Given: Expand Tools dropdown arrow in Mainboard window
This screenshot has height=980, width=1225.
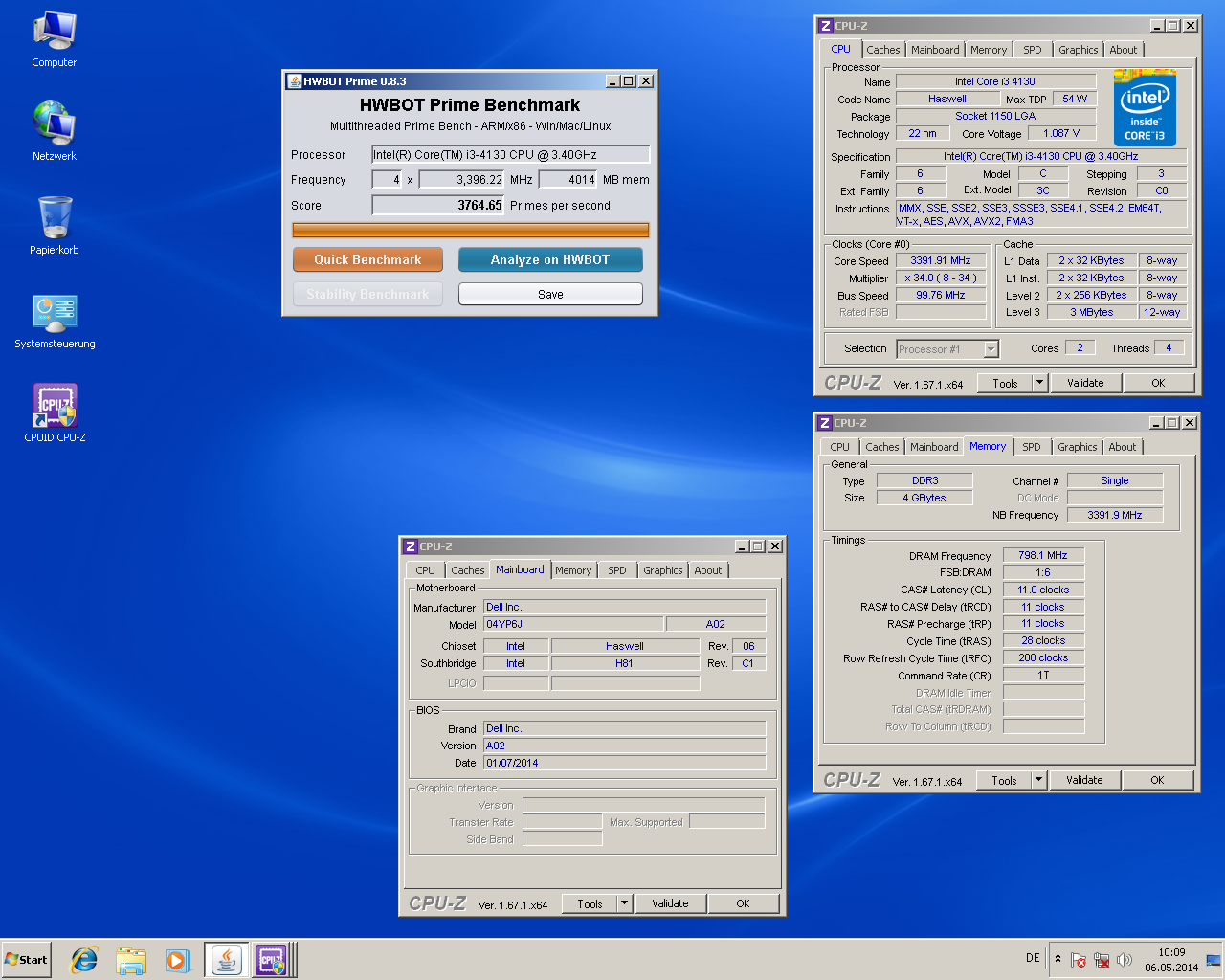Looking at the screenshot, I should (624, 903).
